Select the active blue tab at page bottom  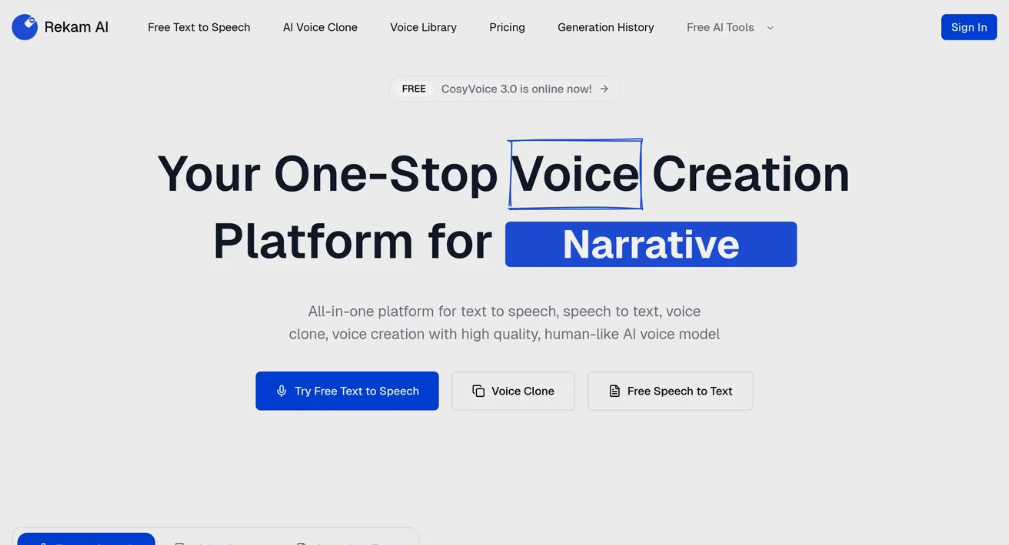[x=86, y=539]
